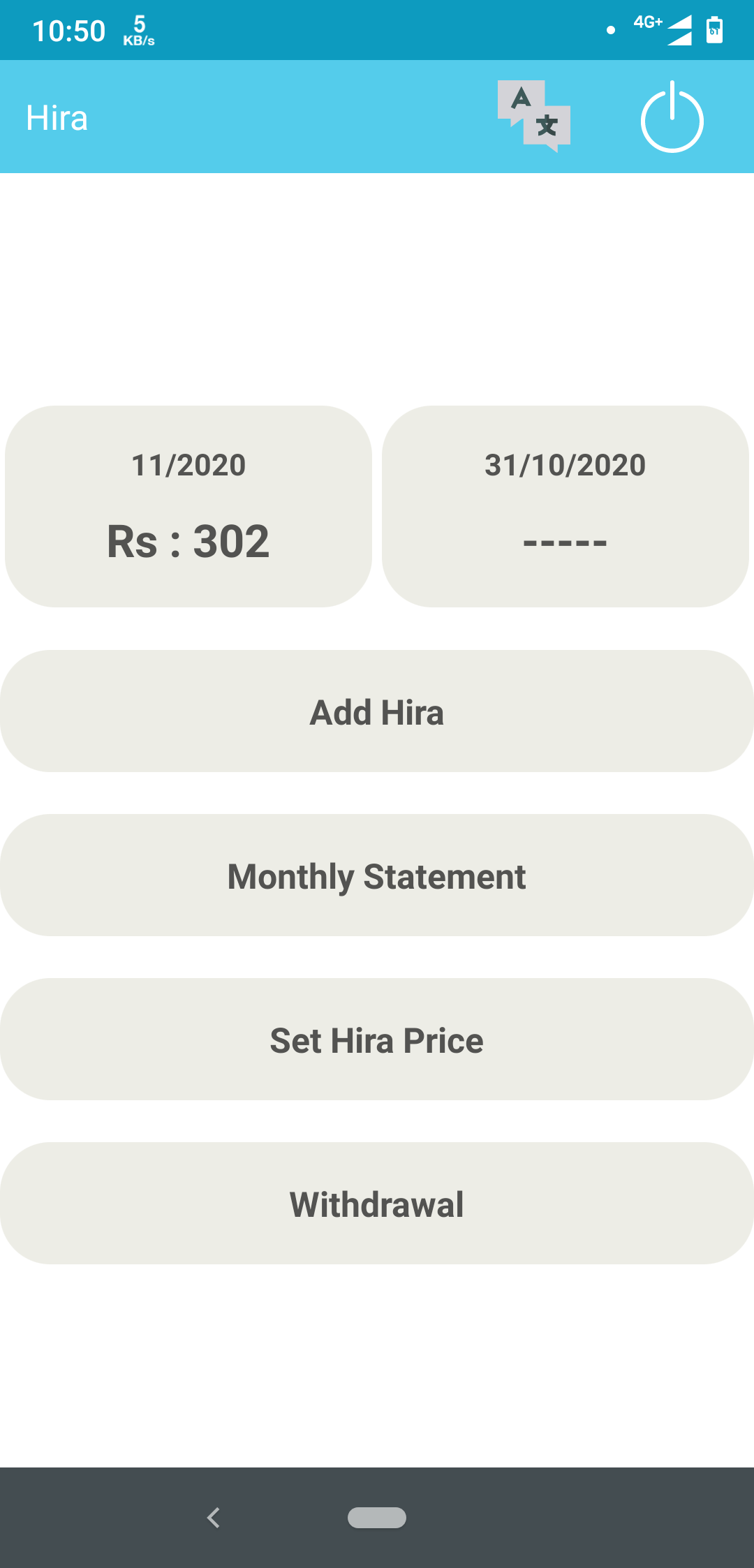
Task: Tap the 10:50 clock in status bar
Action: pyautogui.click(x=68, y=31)
